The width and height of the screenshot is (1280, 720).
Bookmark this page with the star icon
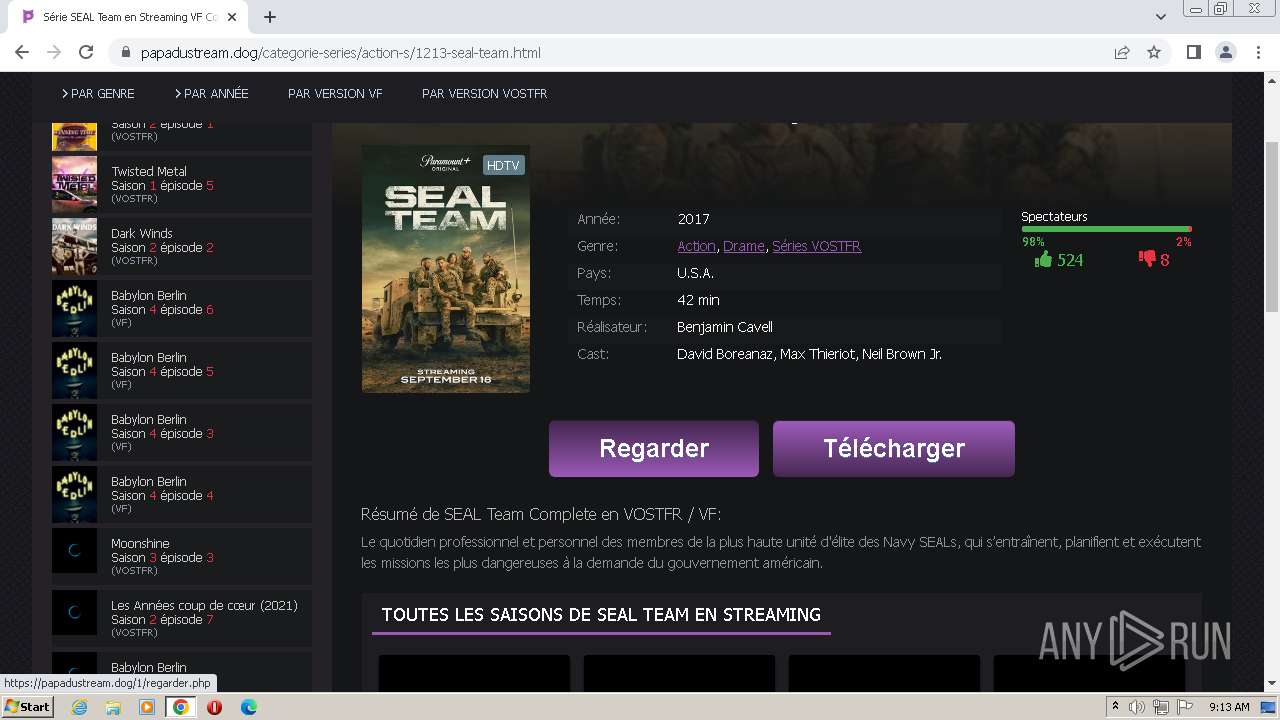pos(1154,53)
